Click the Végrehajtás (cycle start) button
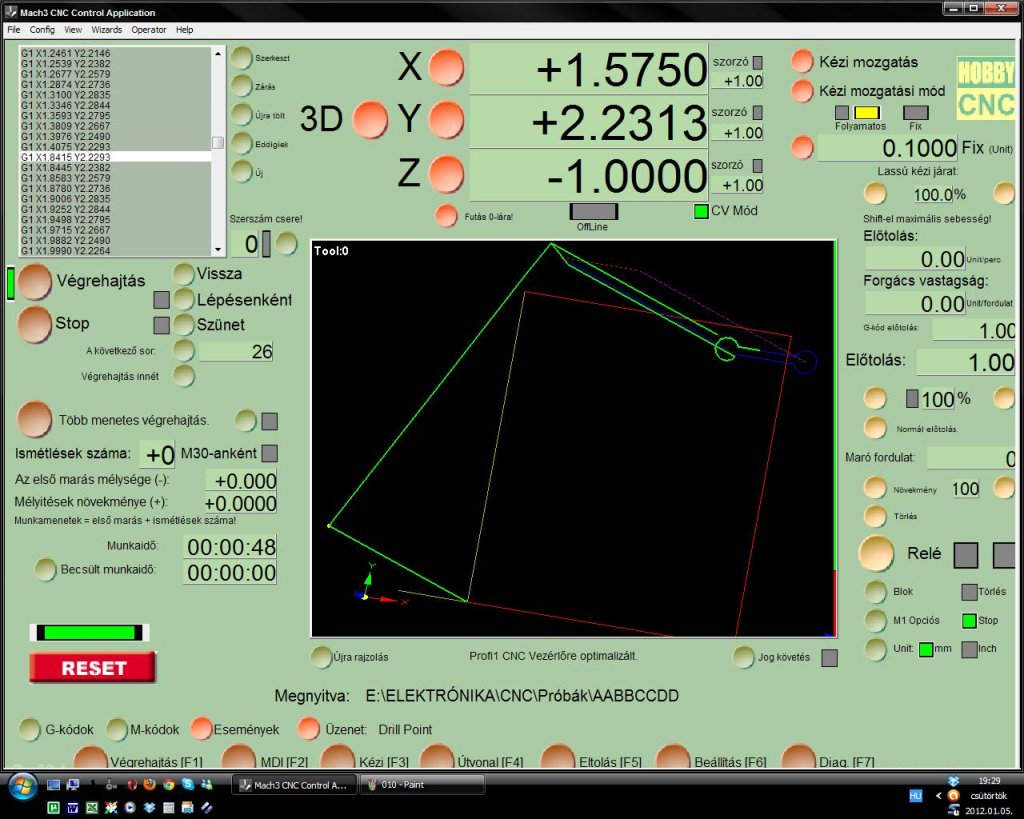The width and height of the screenshot is (1024, 819). [35, 282]
